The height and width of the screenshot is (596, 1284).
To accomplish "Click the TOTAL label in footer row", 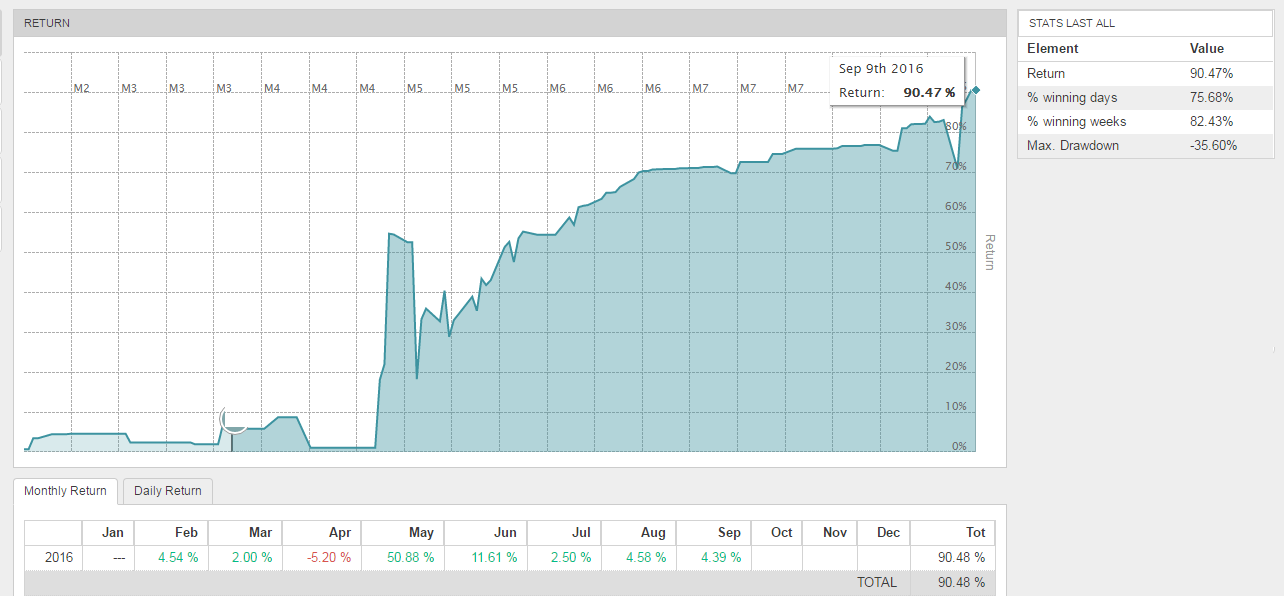I will pos(876,582).
